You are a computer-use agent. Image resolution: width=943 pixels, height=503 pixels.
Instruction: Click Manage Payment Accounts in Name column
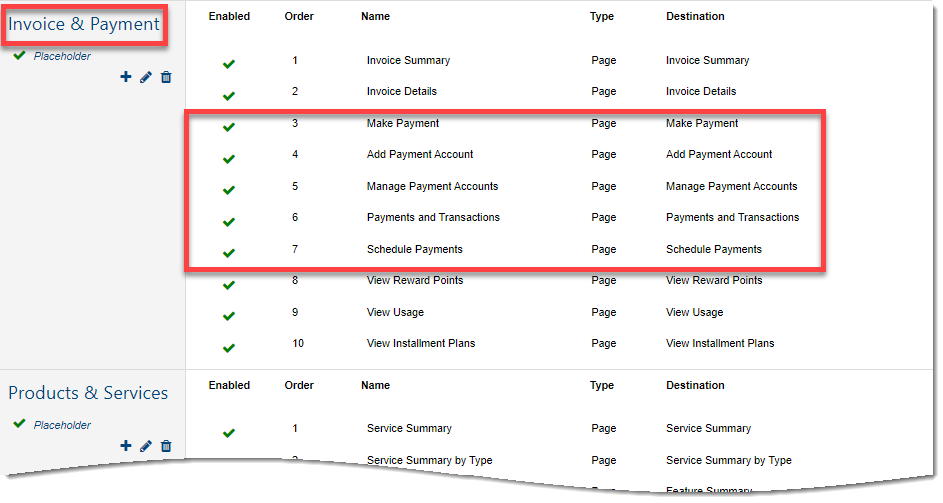432,187
